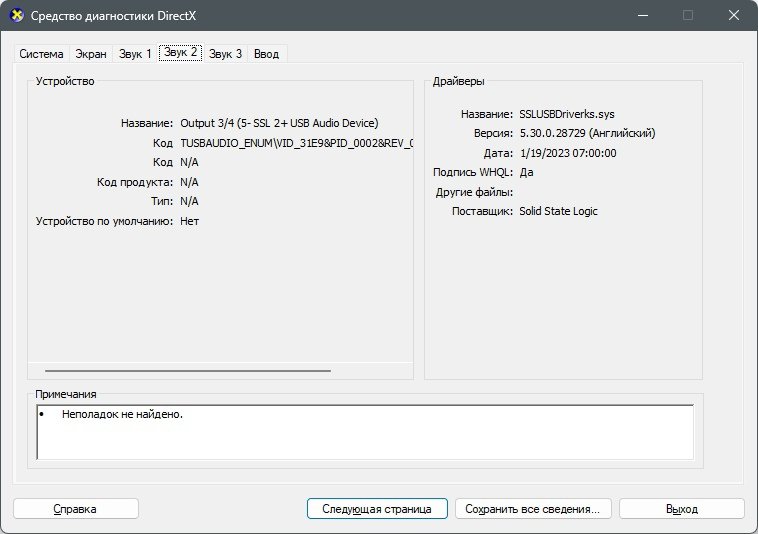Open the Экран tab
This screenshot has width=758, height=534.
tap(91, 54)
